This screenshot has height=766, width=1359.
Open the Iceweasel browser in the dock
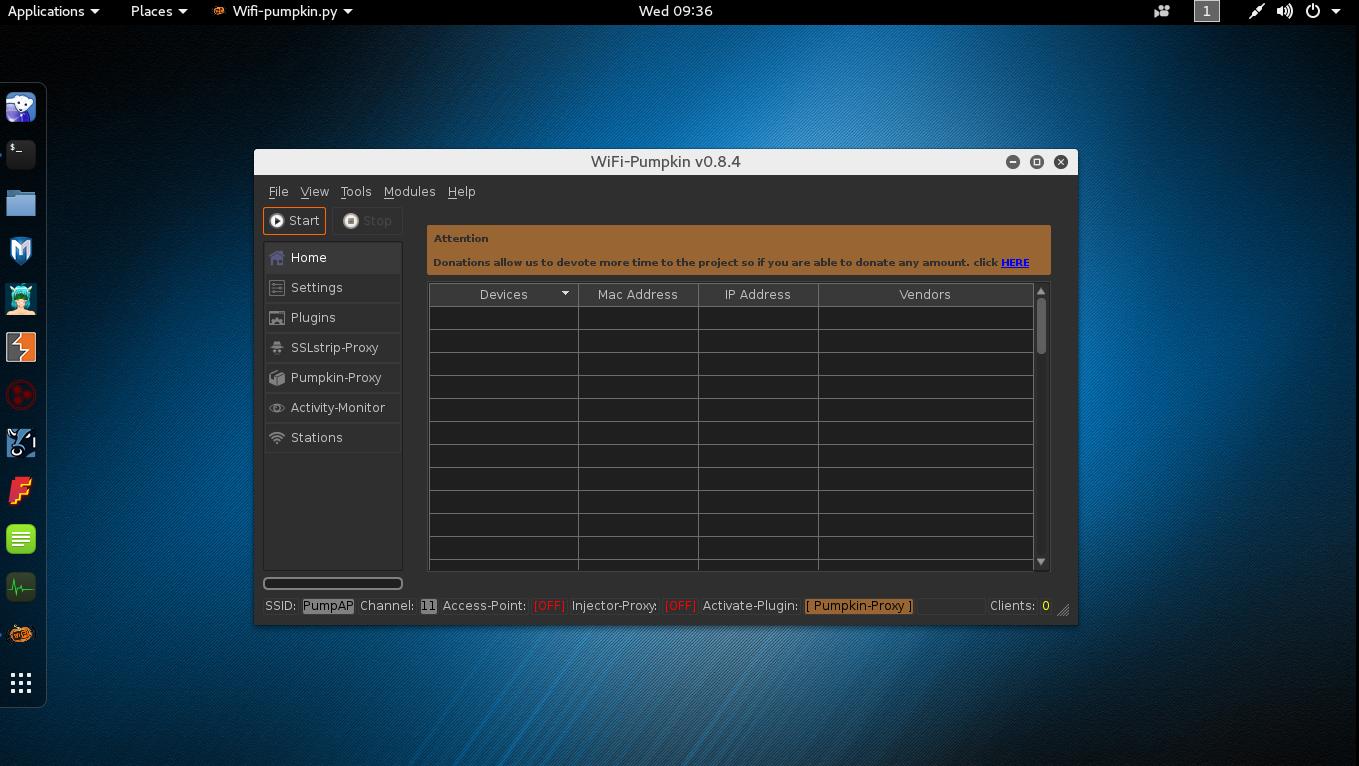coord(21,106)
